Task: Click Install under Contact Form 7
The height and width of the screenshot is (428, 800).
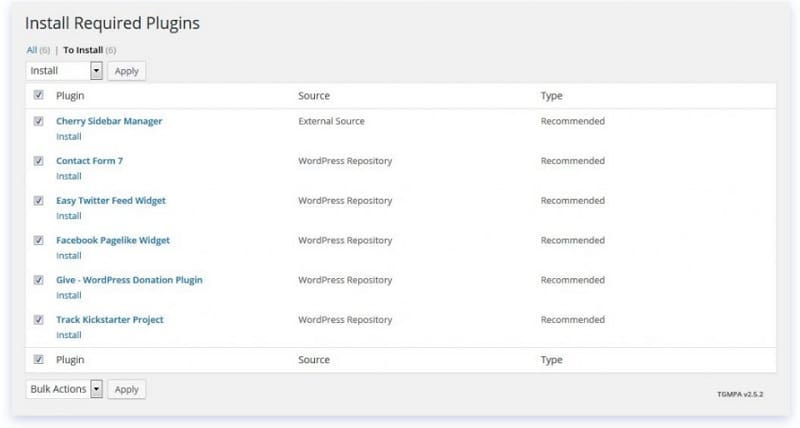Action: pyautogui.click(x=69, y=177)
